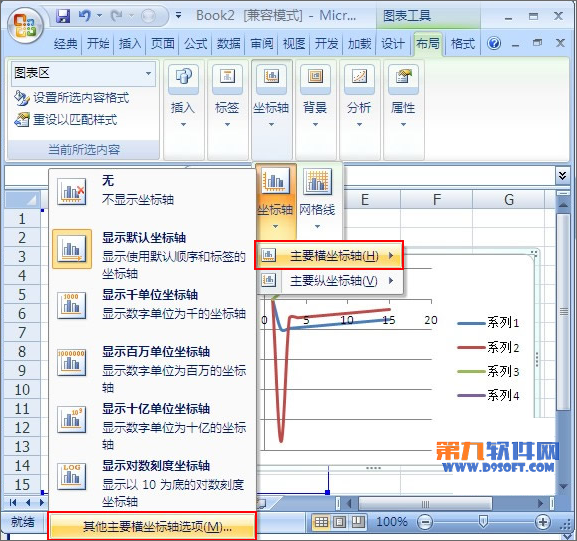Click 设置所选内容格式 button
This screenshot has width=577, height=541.
(x=72, y=98)
